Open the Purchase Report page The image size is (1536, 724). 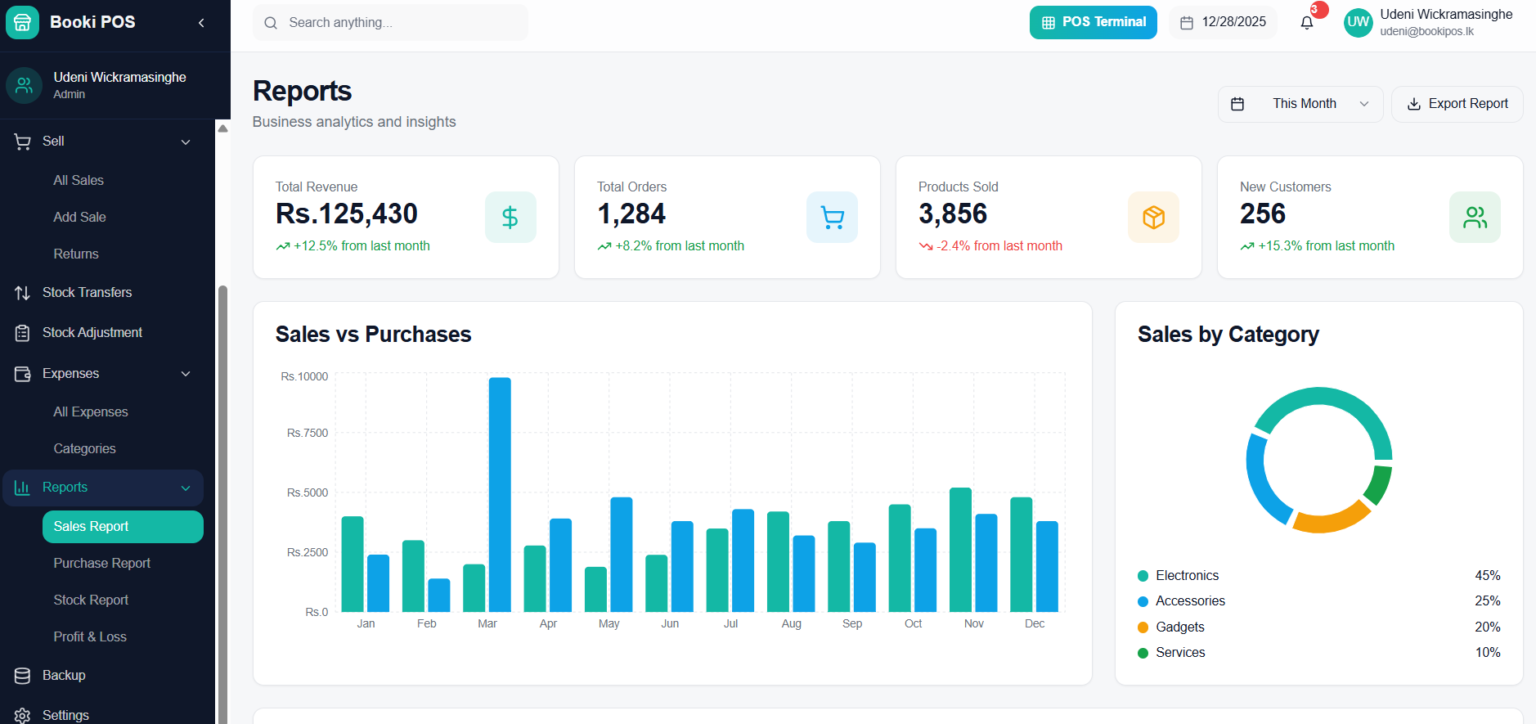pos(102,563)
